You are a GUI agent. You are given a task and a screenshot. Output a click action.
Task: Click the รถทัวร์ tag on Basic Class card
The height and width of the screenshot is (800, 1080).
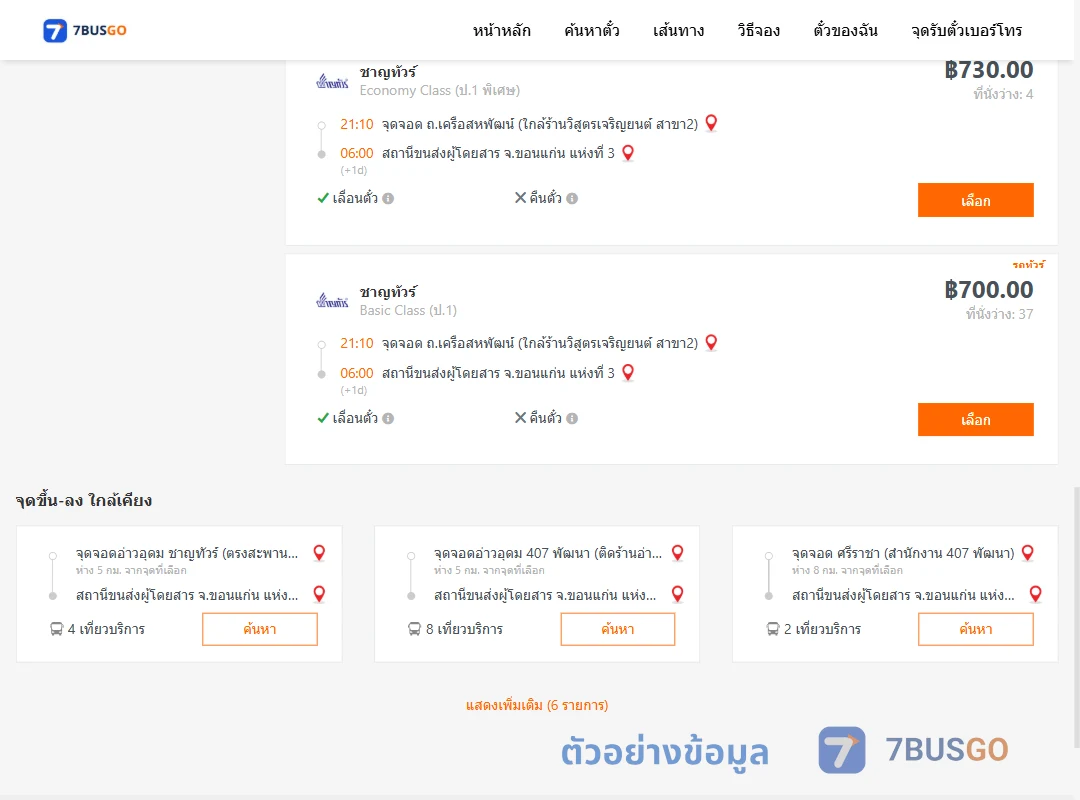coord(1028,265)
